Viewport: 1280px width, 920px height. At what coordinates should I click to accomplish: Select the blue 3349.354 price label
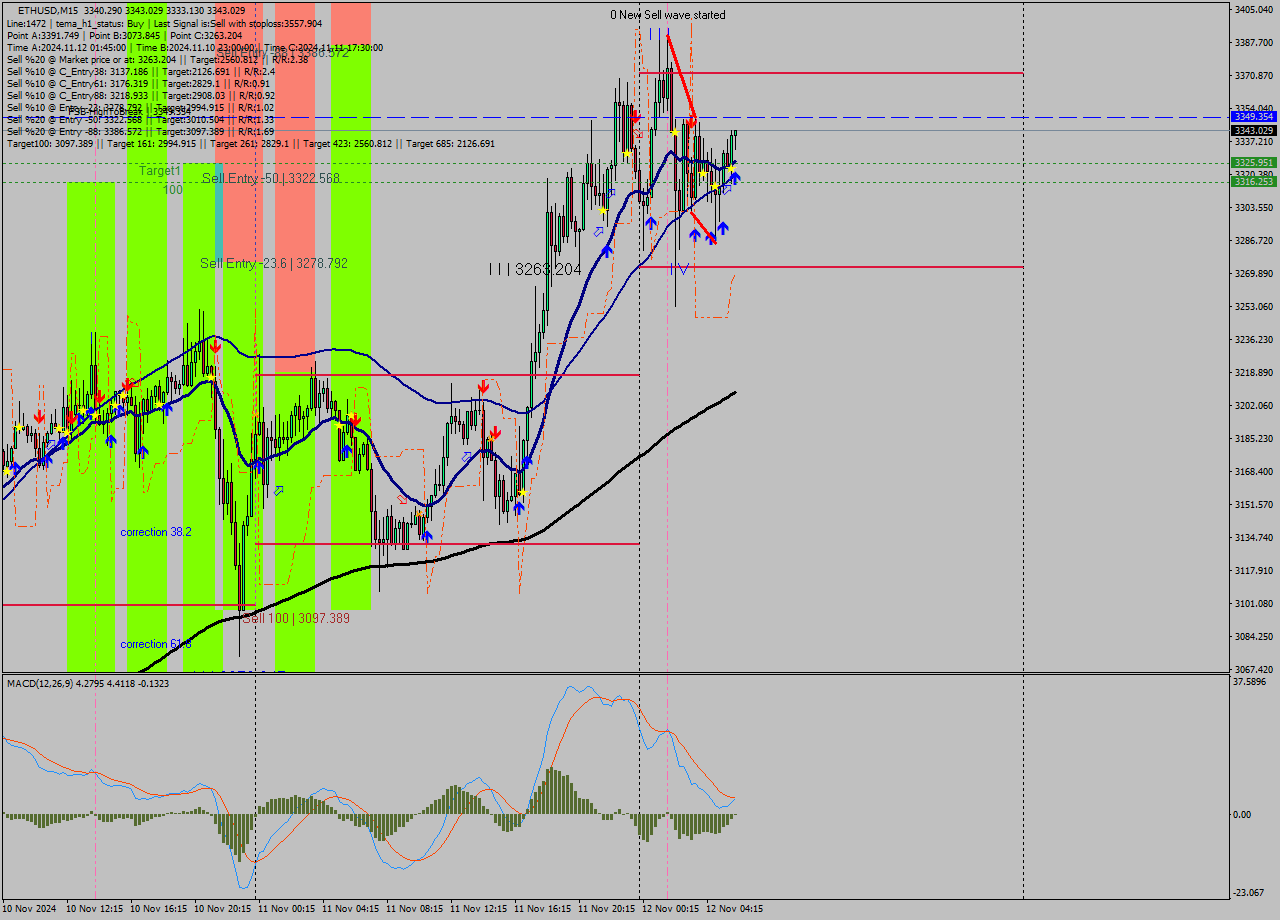point(1253,117)
